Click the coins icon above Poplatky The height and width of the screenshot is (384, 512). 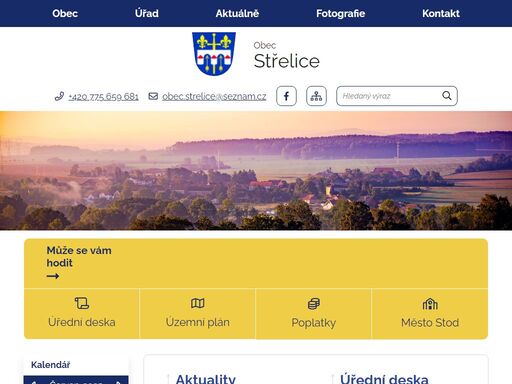click(x=314, y=303)
